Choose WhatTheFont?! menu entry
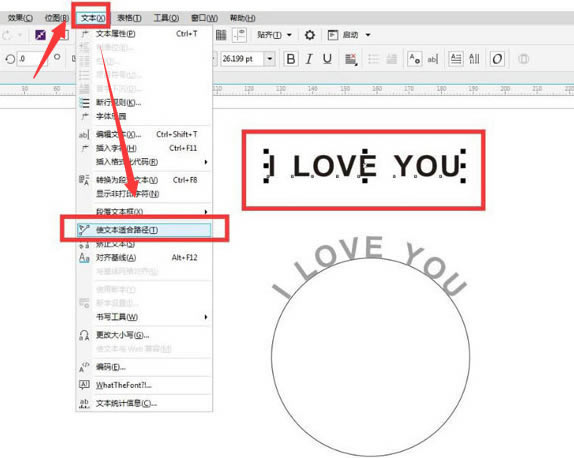The width and height of the screenshot is (574, 458). click(144, 385)
